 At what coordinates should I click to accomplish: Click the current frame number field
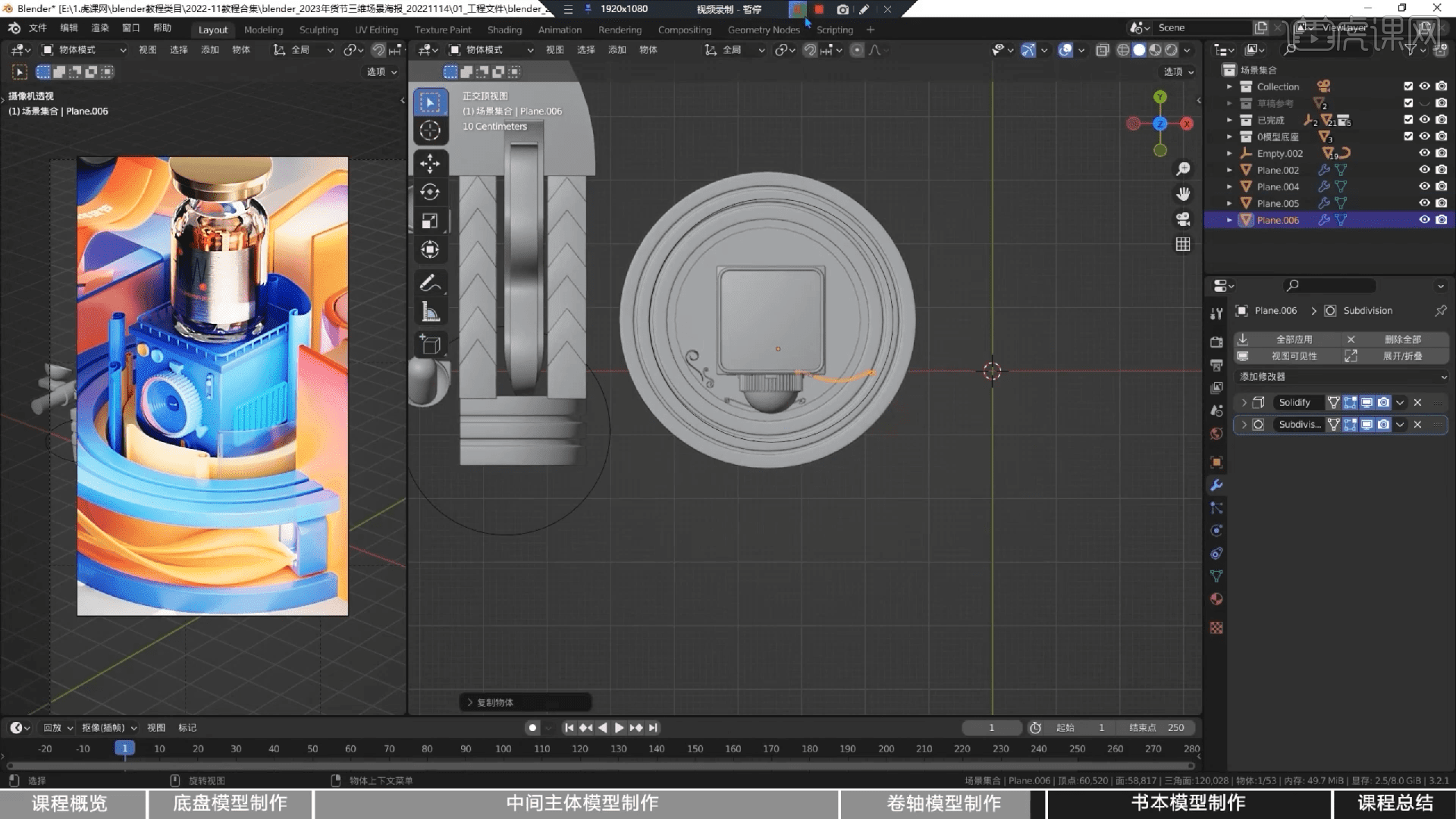[992, 728]
